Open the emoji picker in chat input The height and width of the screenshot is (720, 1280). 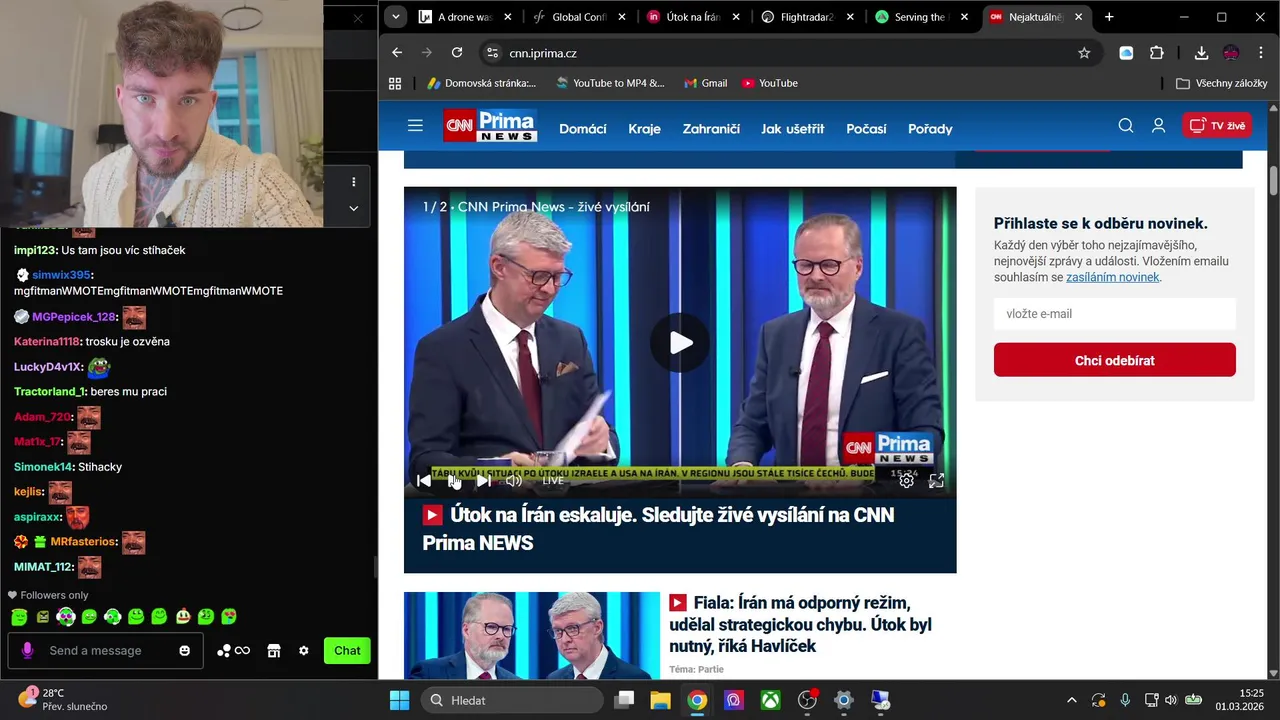184,651
